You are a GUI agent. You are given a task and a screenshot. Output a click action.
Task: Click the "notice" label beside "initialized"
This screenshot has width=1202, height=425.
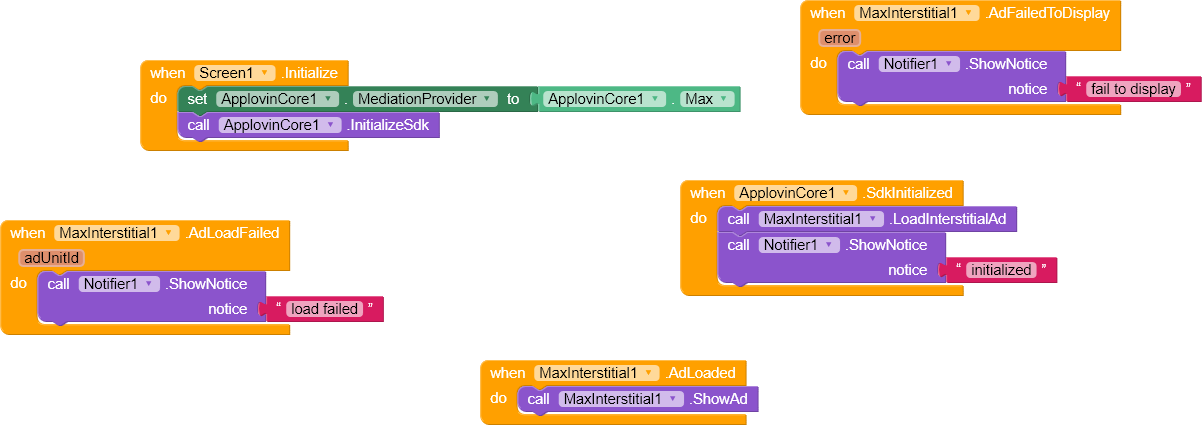[x=908, y=270]
